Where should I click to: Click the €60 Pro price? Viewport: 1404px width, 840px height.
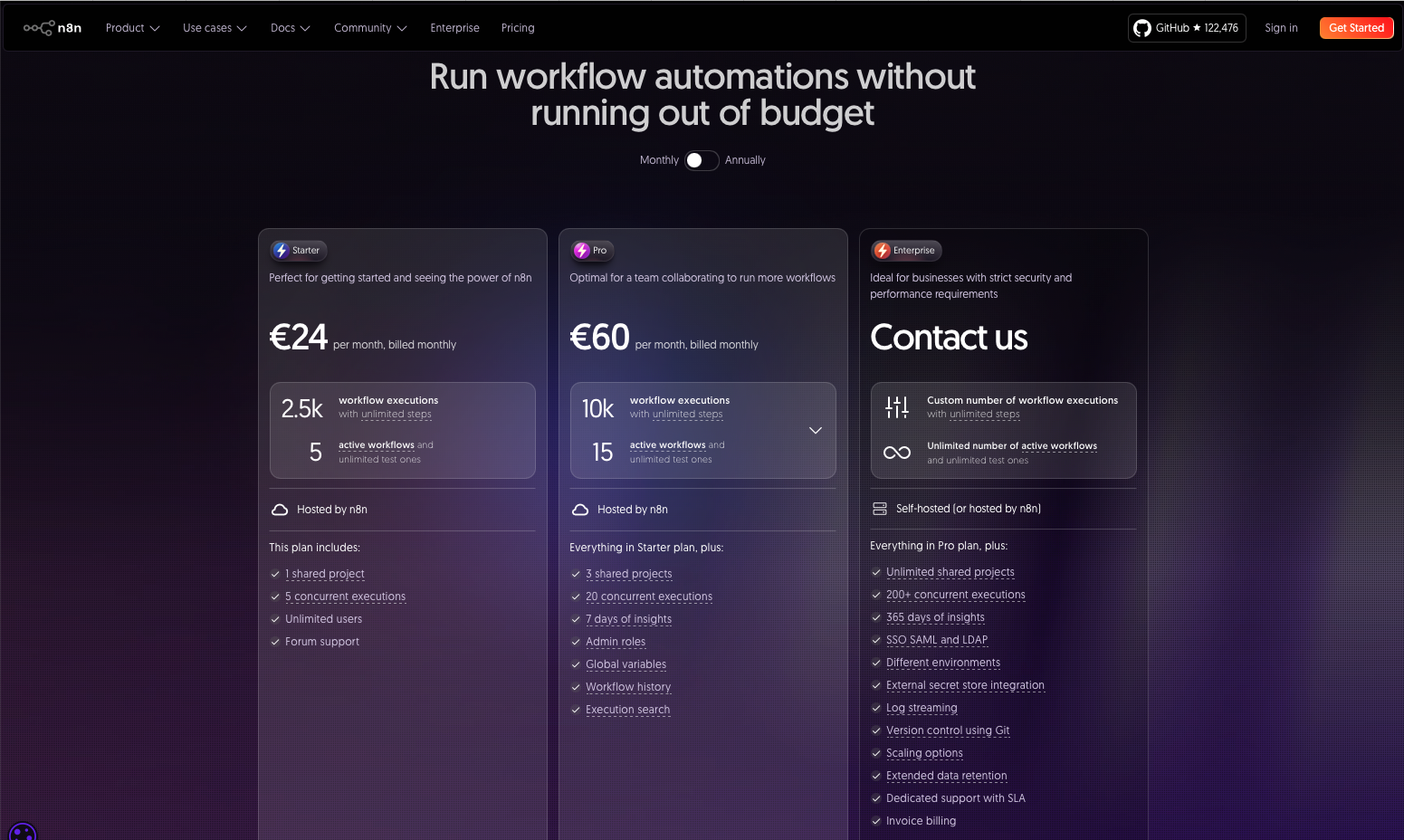(599, 338)
